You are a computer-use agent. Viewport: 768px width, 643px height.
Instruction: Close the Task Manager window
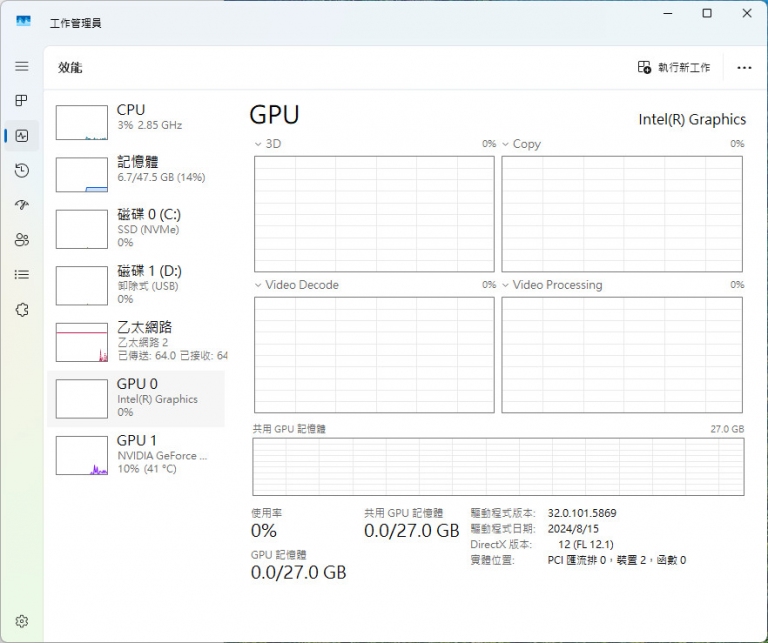click(x=747, y=13)
